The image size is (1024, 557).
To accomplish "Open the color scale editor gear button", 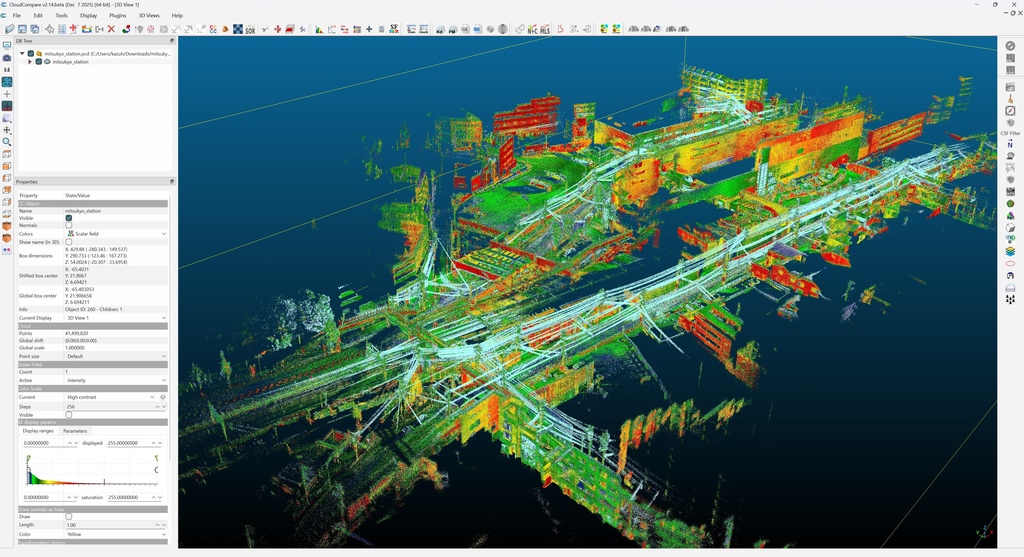I will 163,397.
